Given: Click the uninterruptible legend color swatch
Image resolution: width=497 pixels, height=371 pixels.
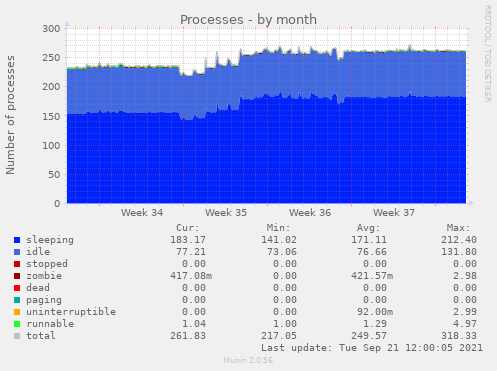Looking at the screenshot, I should coord(17,312).
